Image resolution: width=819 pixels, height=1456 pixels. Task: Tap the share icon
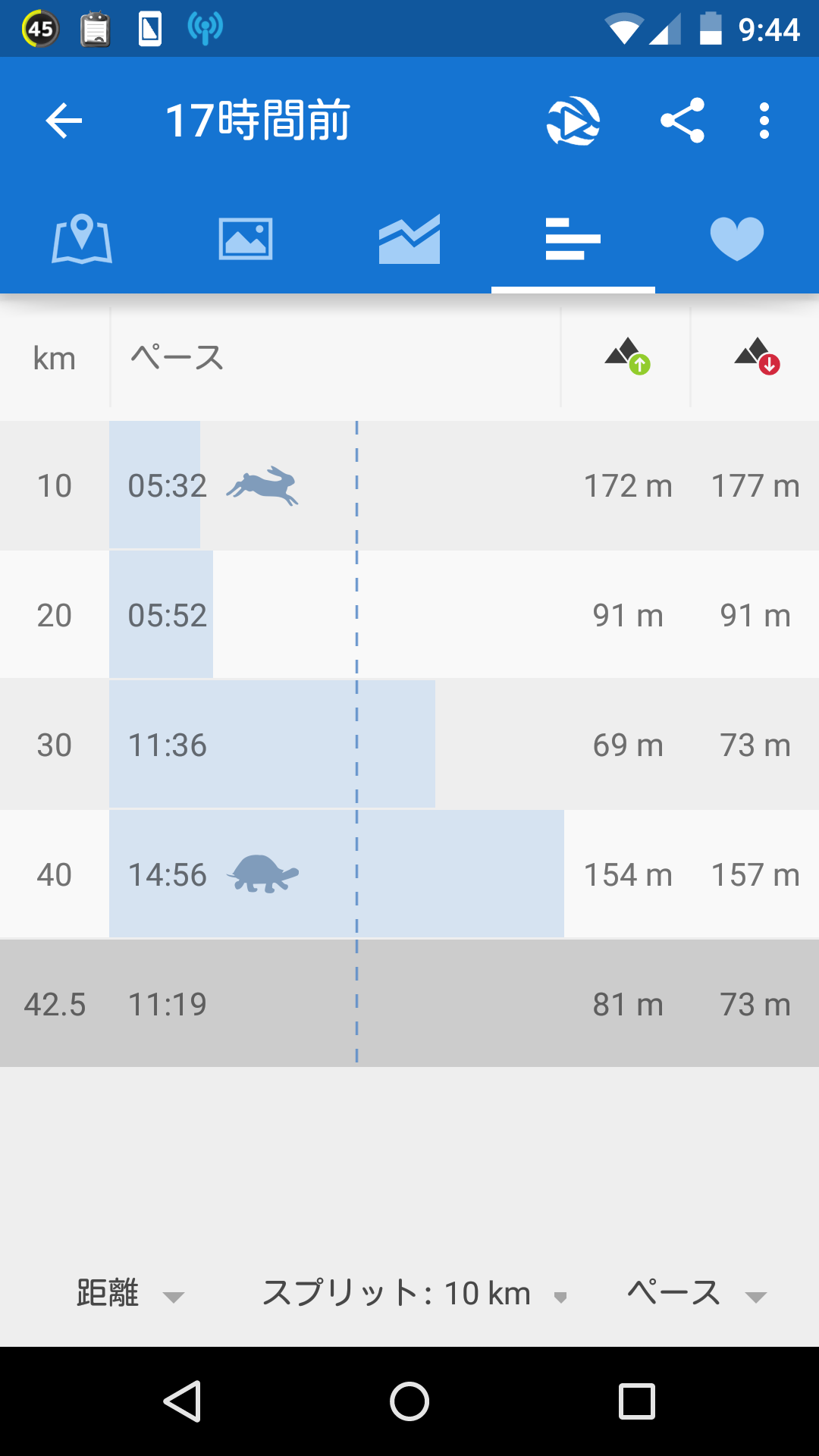pyautogui.click(x=682, y=121)
